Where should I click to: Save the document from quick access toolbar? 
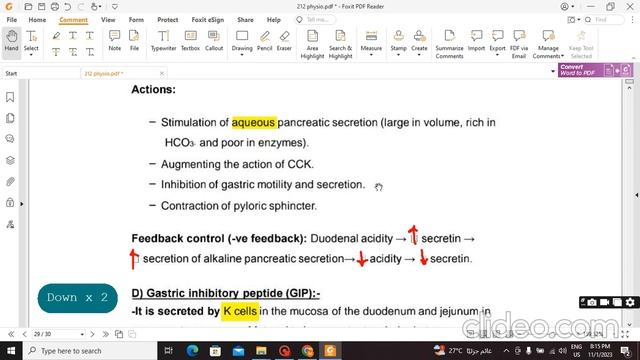(41, 7)
